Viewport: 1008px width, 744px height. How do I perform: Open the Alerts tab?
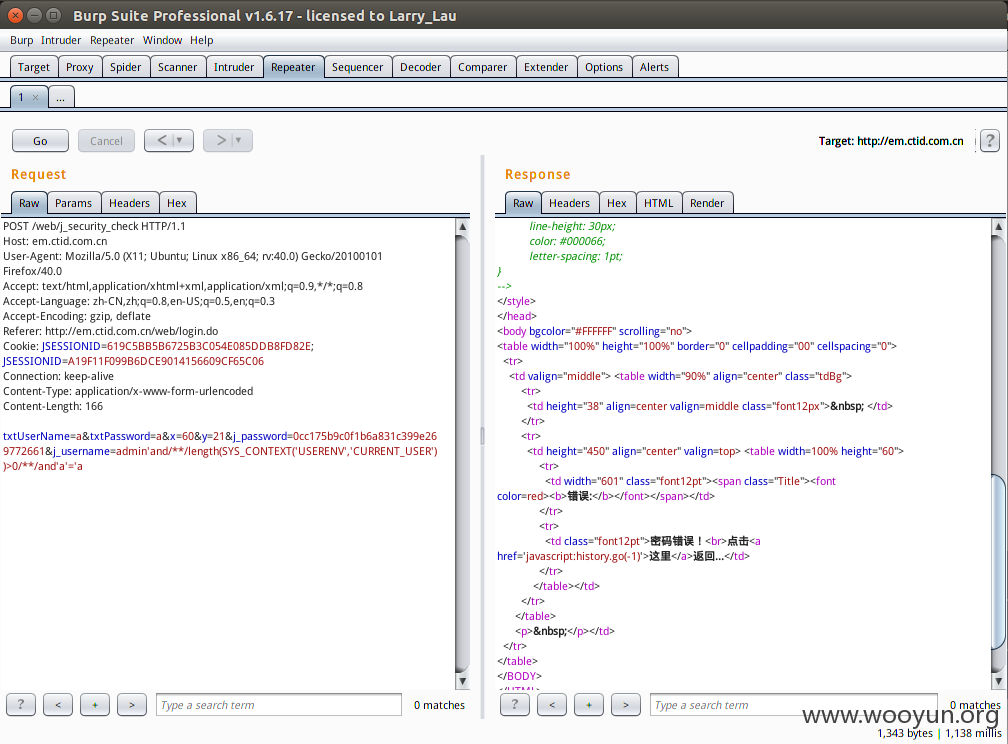[654, 67]
